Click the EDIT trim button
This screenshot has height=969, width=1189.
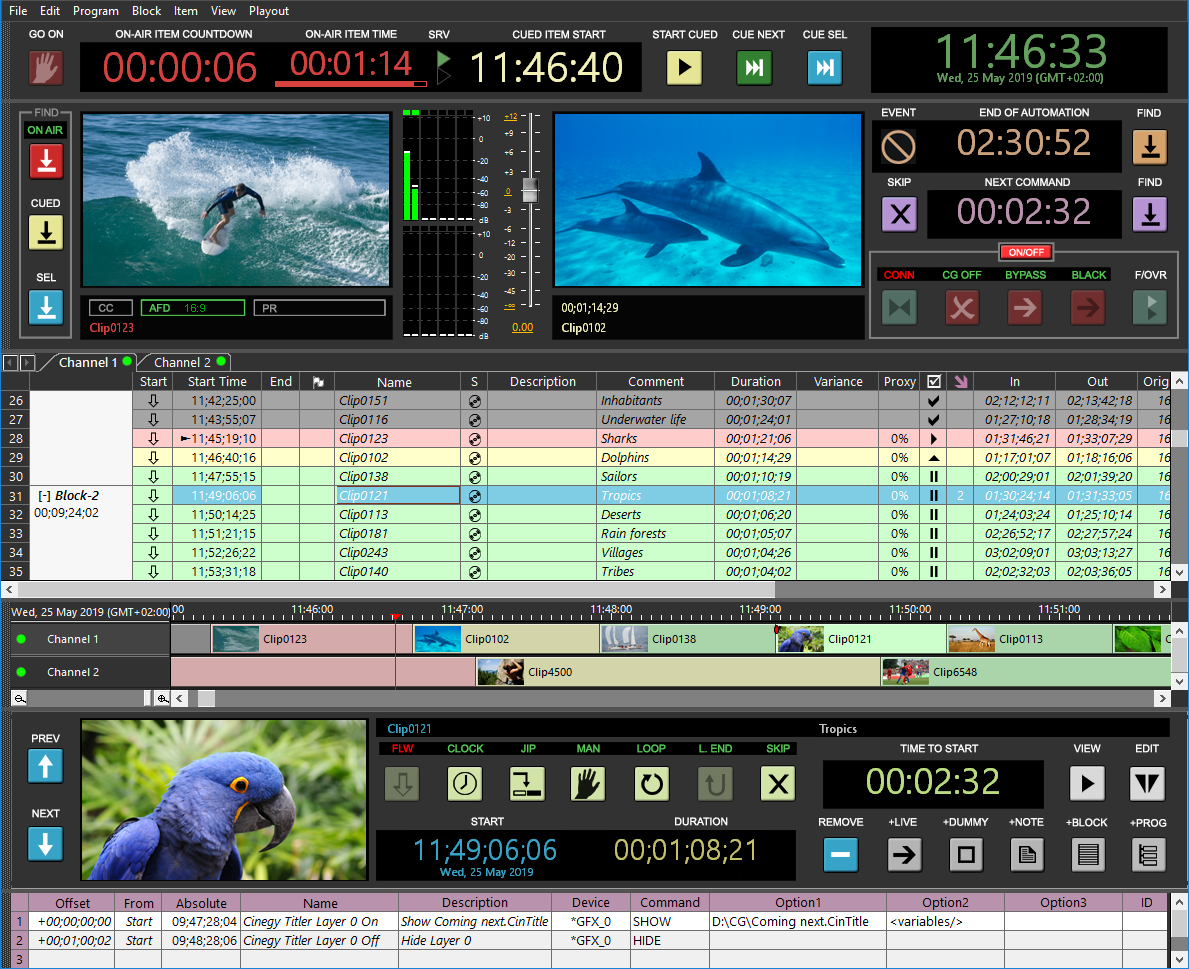tap(1147, 783)
